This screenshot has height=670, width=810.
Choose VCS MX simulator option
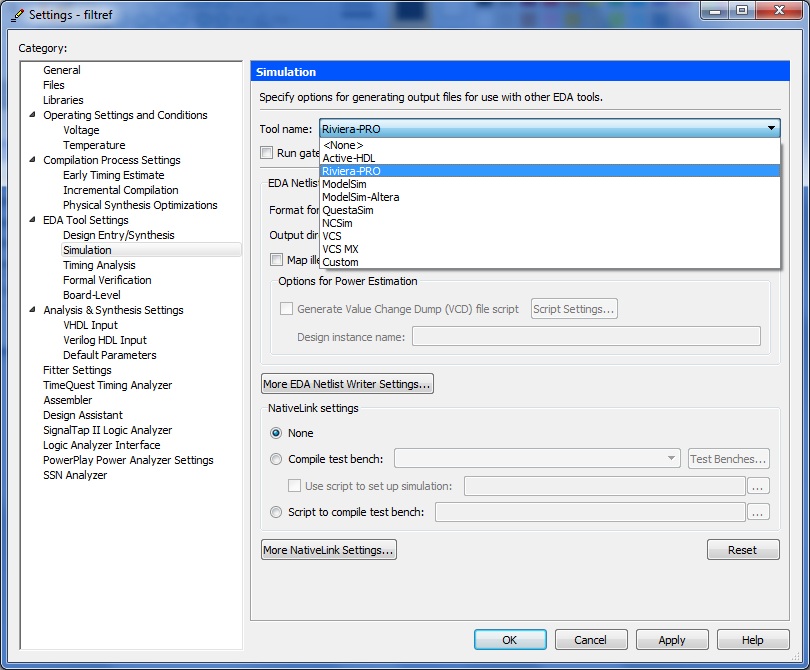click(550, 249)
